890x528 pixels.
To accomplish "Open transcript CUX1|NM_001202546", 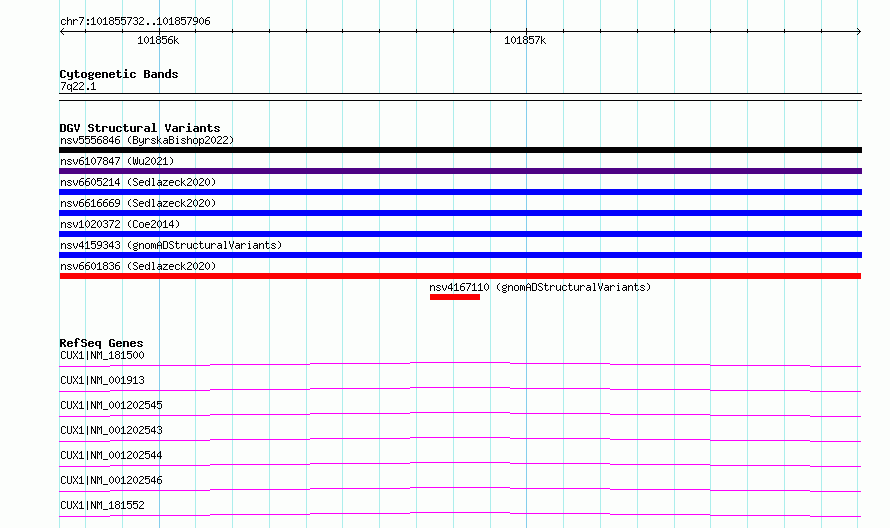I will tap(111, 480).
